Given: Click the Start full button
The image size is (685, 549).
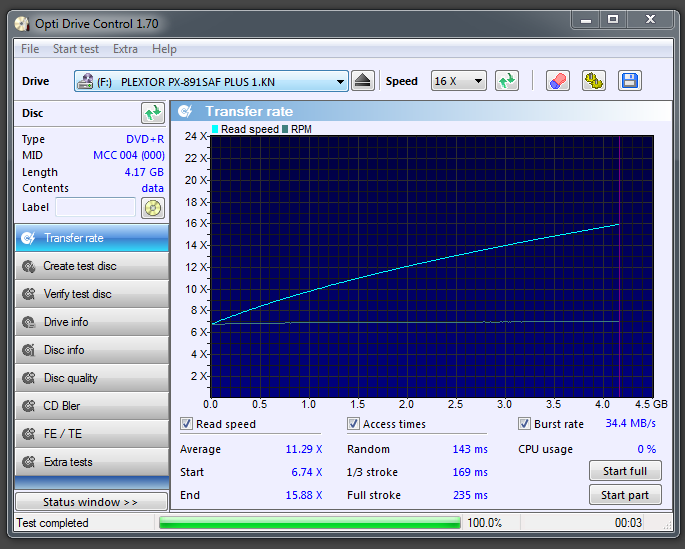Looking at the screenshot, I should [x=625, y=471].
